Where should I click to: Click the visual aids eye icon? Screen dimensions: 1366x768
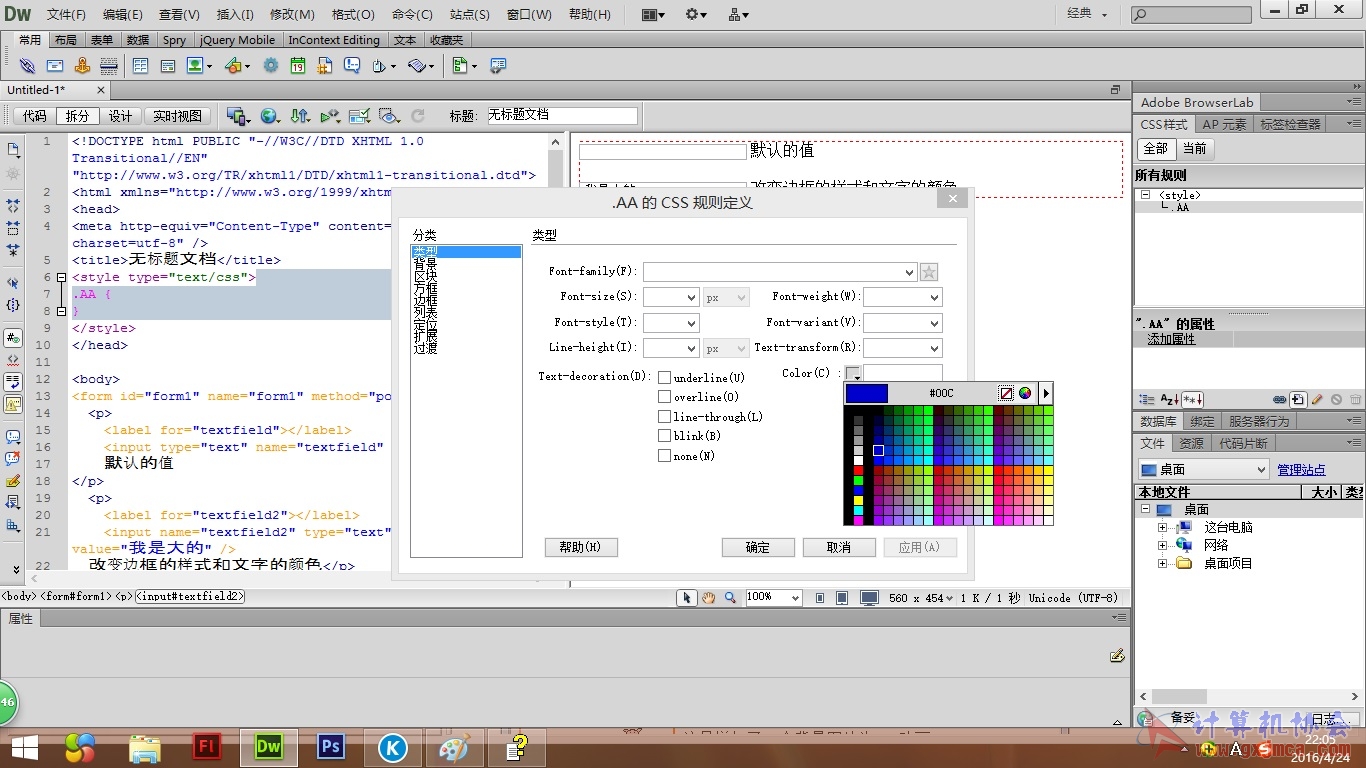pos(389,116)
